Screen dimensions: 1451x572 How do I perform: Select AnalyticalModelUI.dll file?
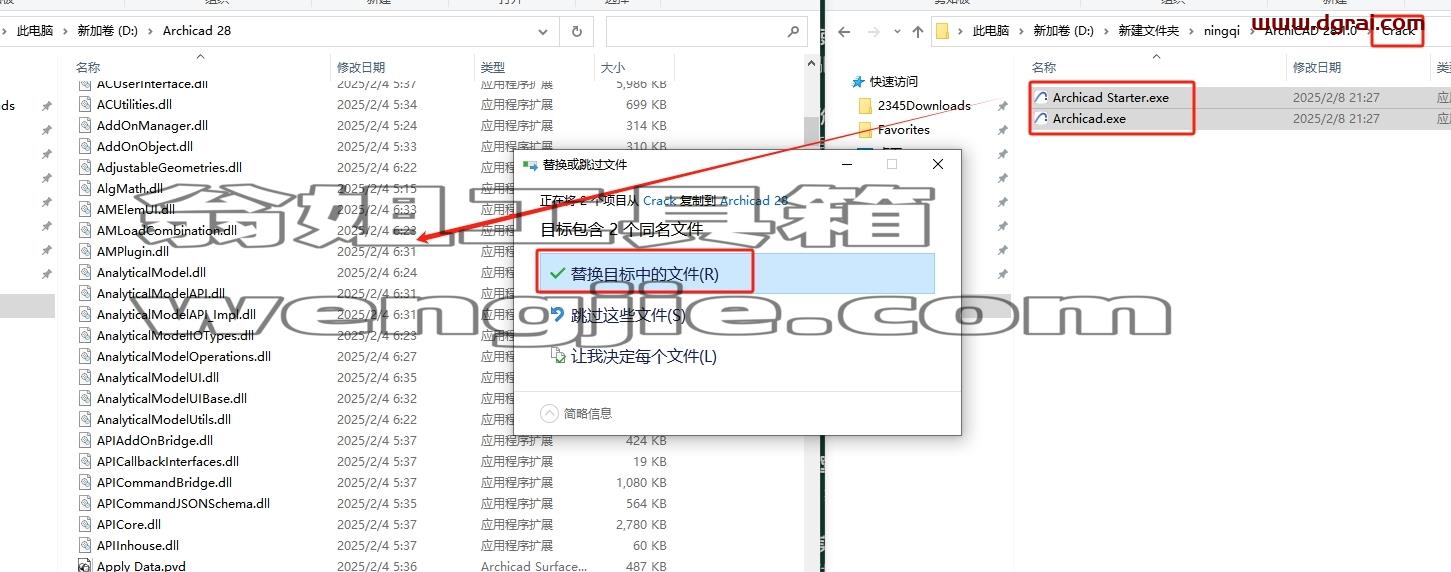tap(158, 377)
